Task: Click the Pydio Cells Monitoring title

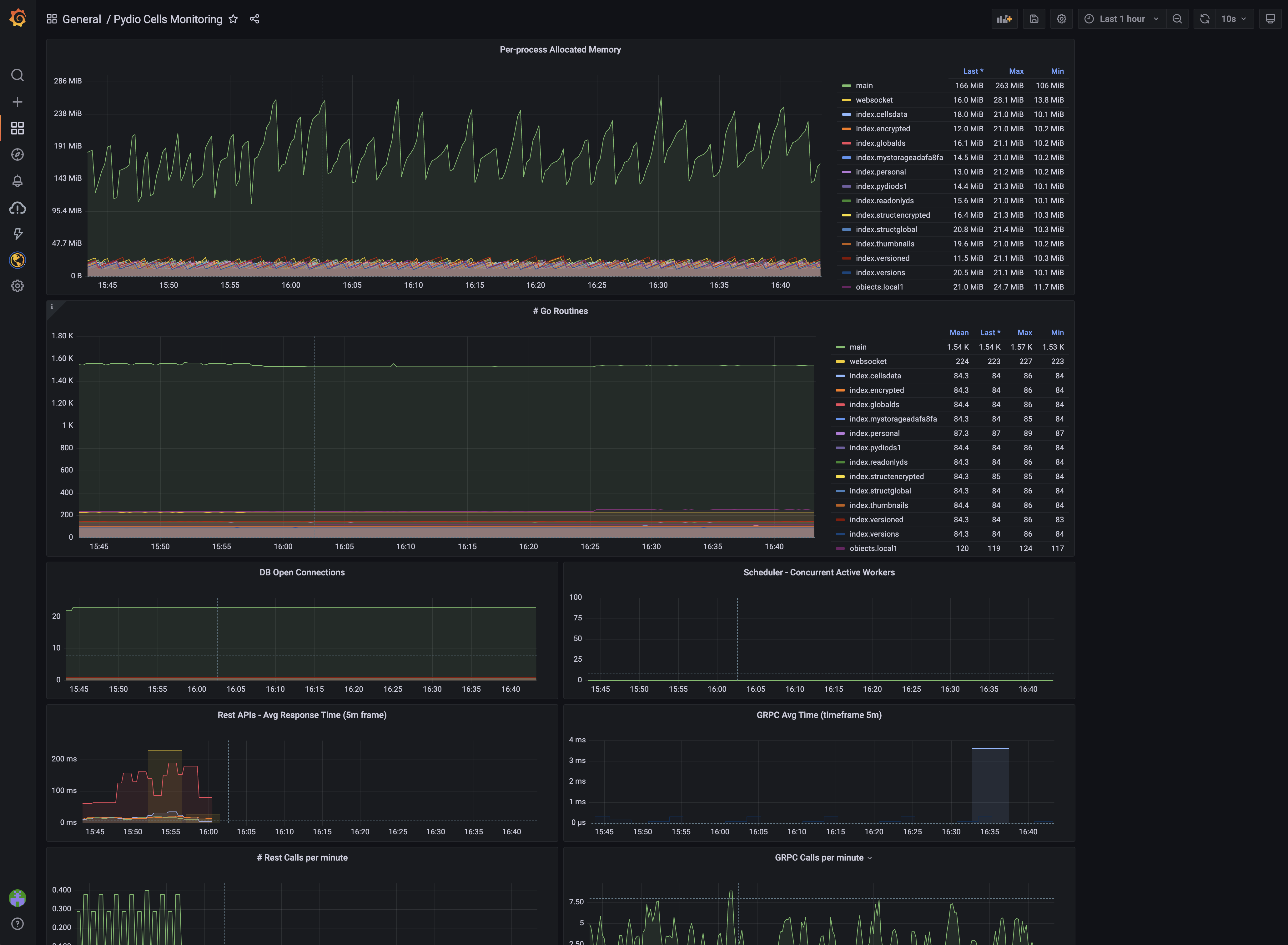Action: coord(168,19)
